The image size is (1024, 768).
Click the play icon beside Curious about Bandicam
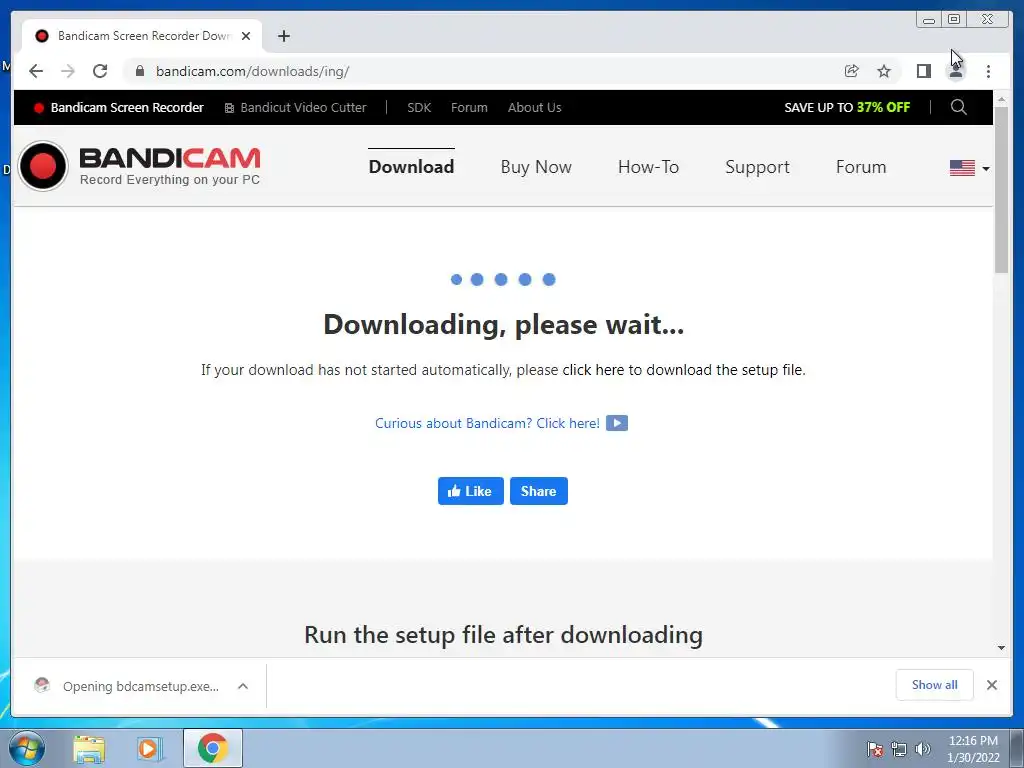[616, 423]
